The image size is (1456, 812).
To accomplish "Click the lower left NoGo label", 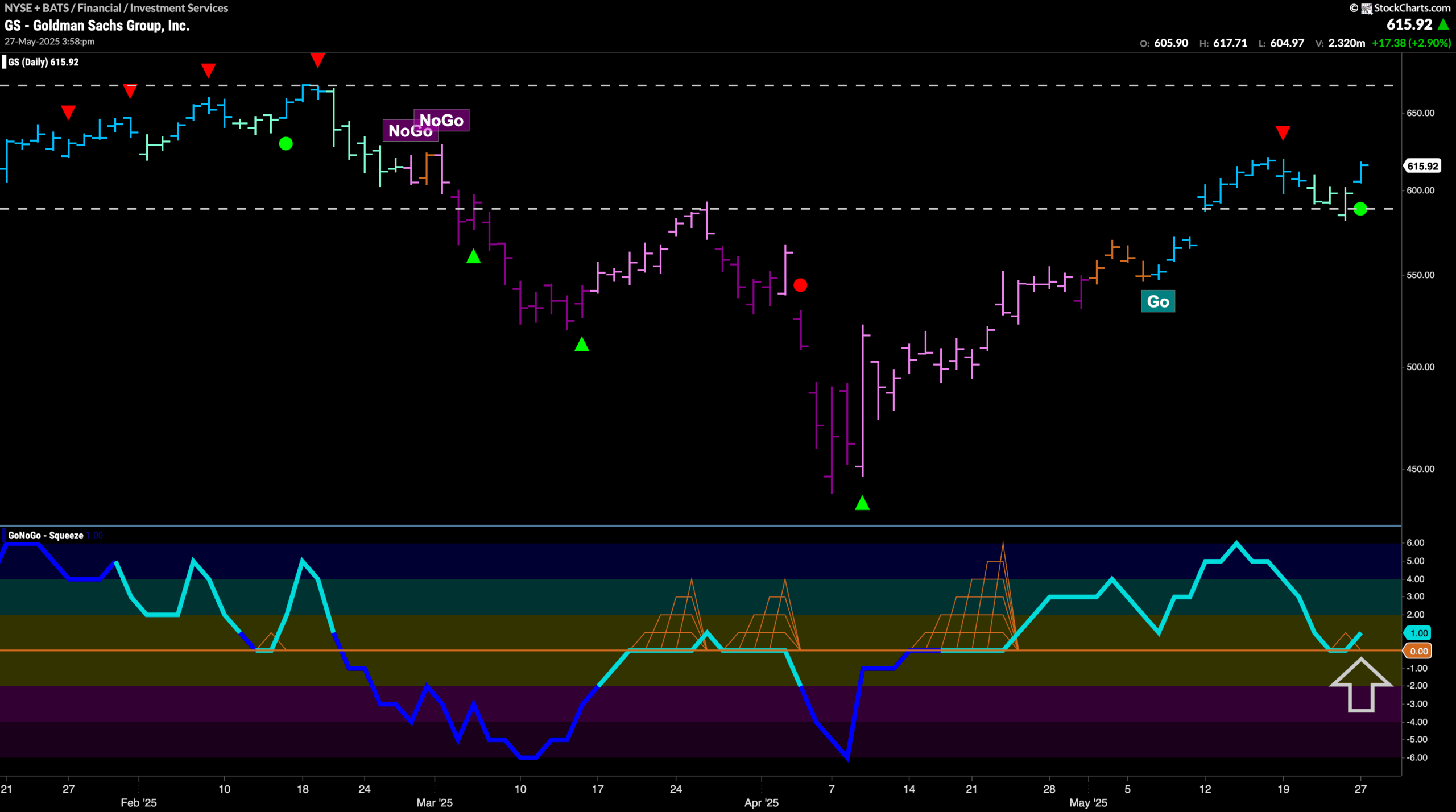I will (x=410, y=131).
